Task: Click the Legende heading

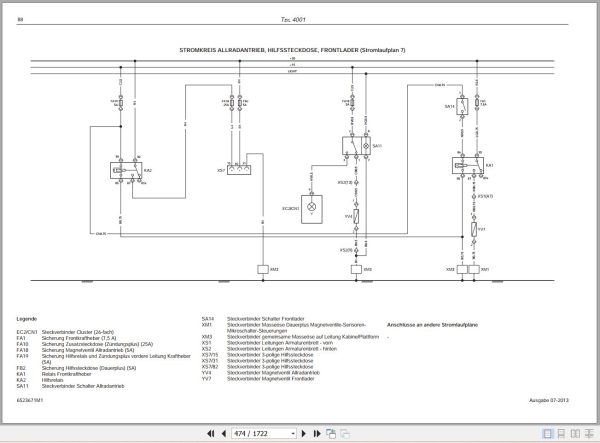Action: [27, 319]
